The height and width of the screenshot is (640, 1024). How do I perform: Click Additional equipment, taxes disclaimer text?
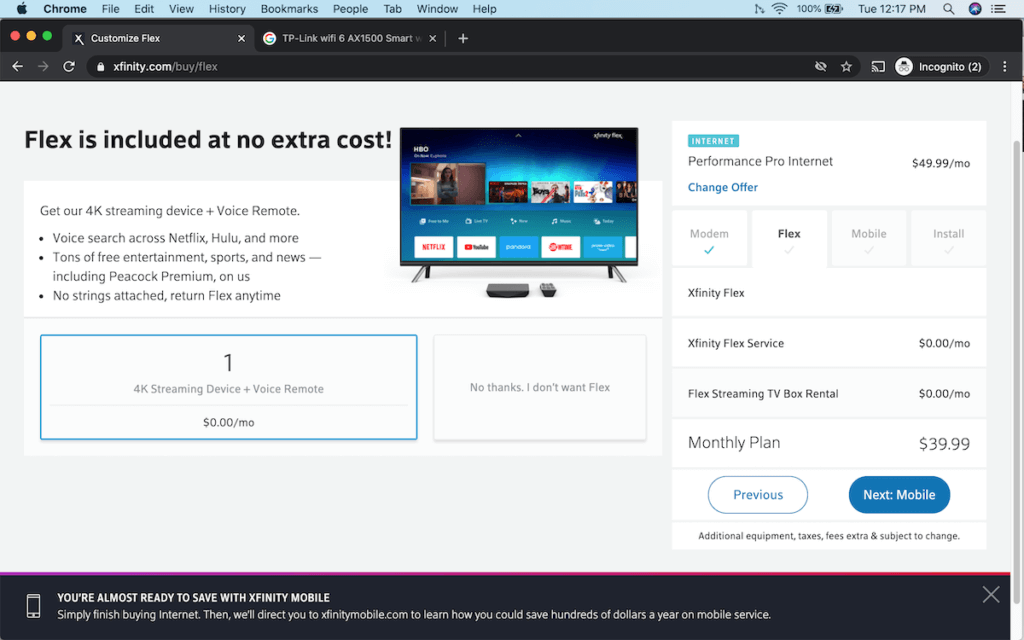click(829, 536)
